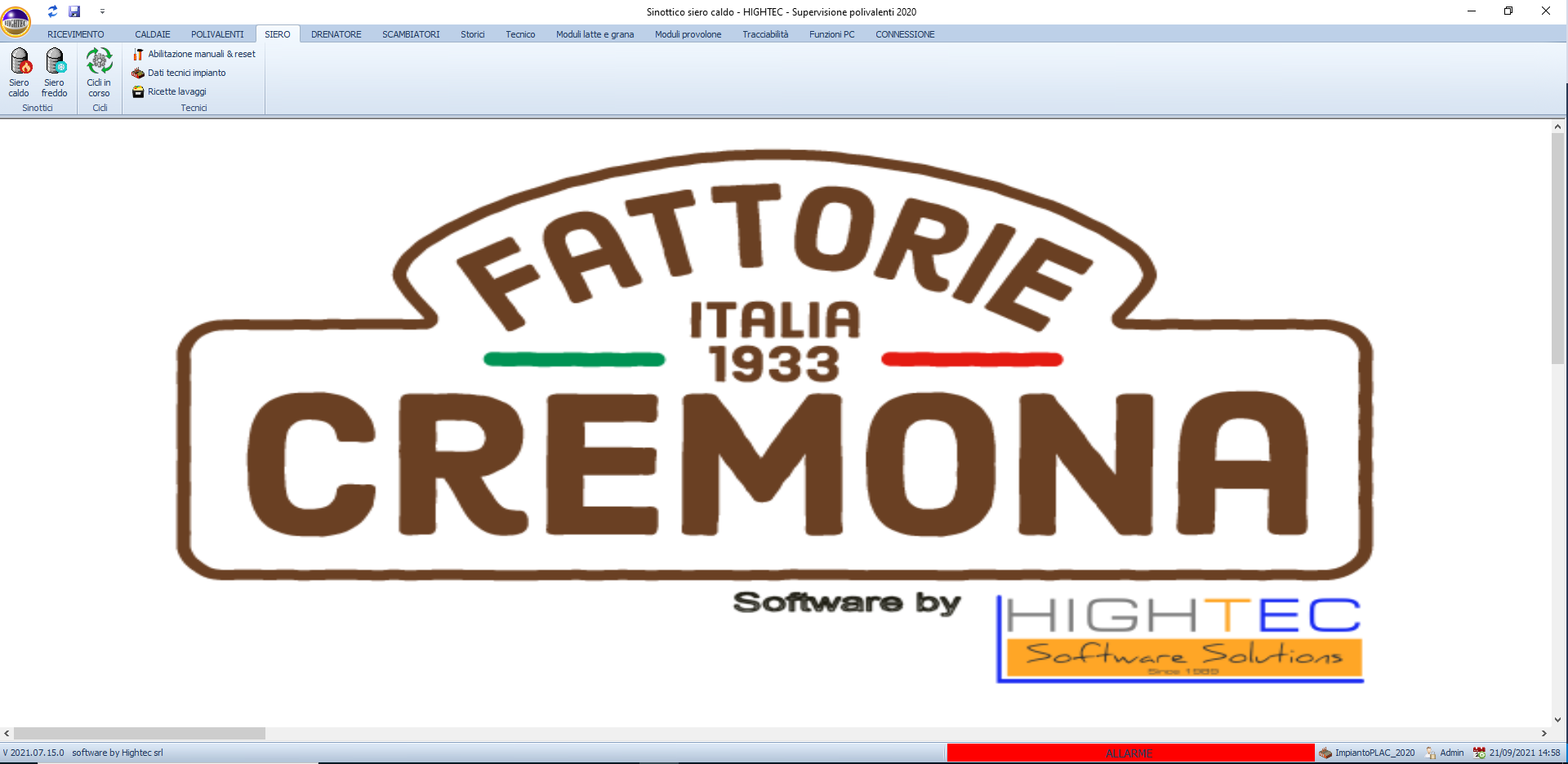This screenshot has height=764, width=1568.
Task: Switch to the CALDAIE tab
Action: point(153,34)
